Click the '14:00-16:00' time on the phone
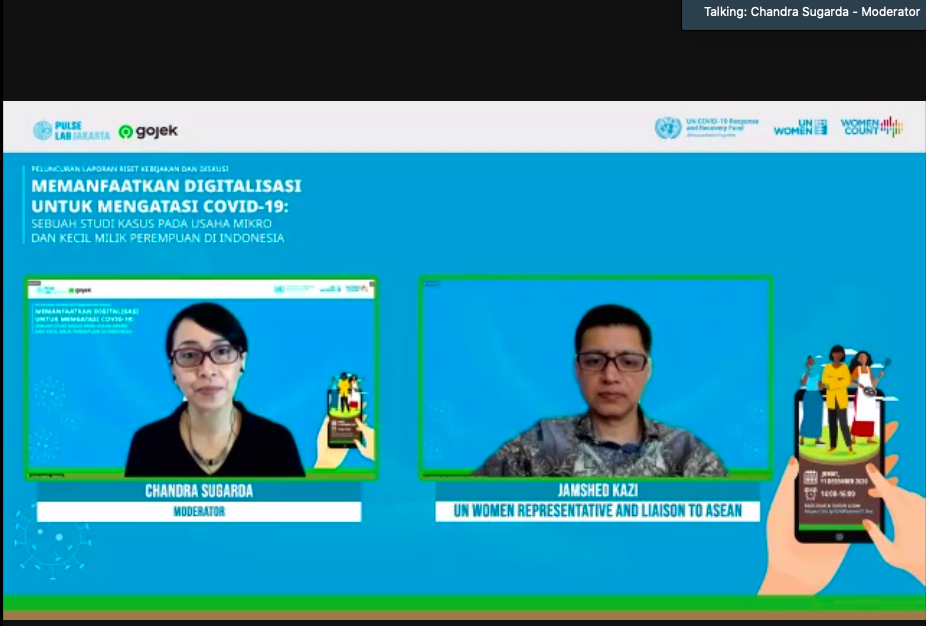Image resolution: width=926 pixels, height=626 pixels. (837, 494)
